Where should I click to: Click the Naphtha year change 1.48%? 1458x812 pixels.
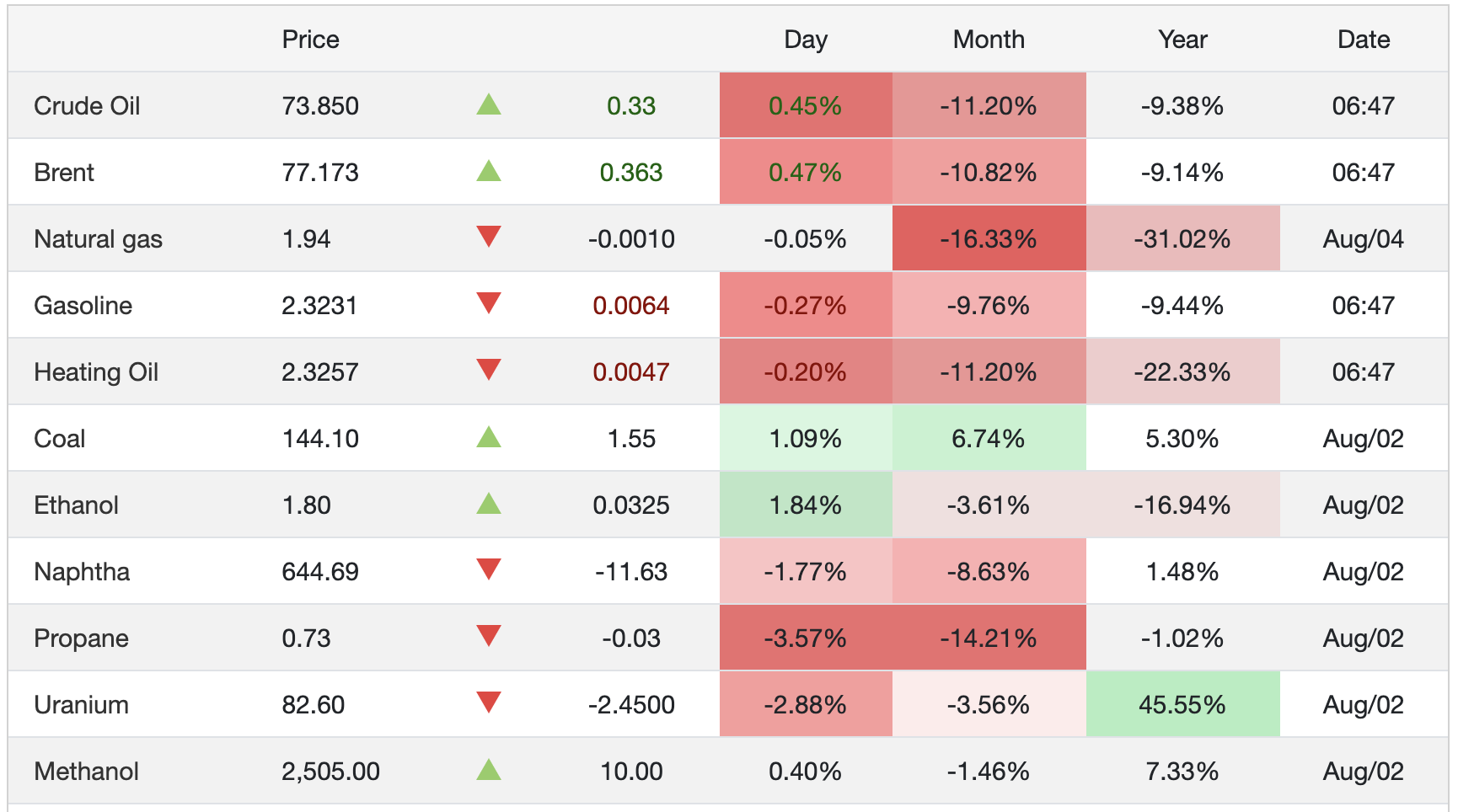[x=1182, y=572]
